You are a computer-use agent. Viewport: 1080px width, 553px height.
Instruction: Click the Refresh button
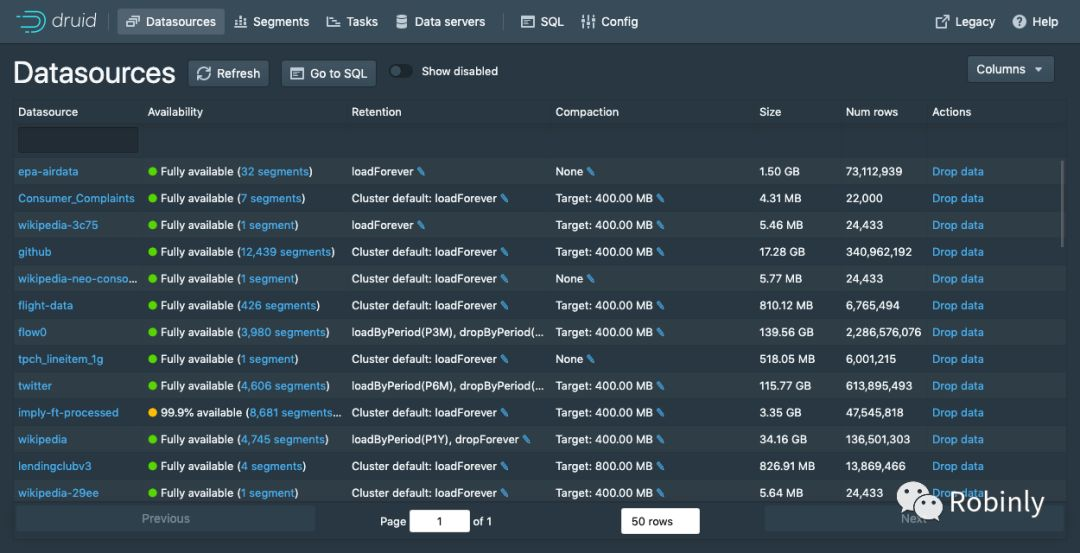point(229,74)
